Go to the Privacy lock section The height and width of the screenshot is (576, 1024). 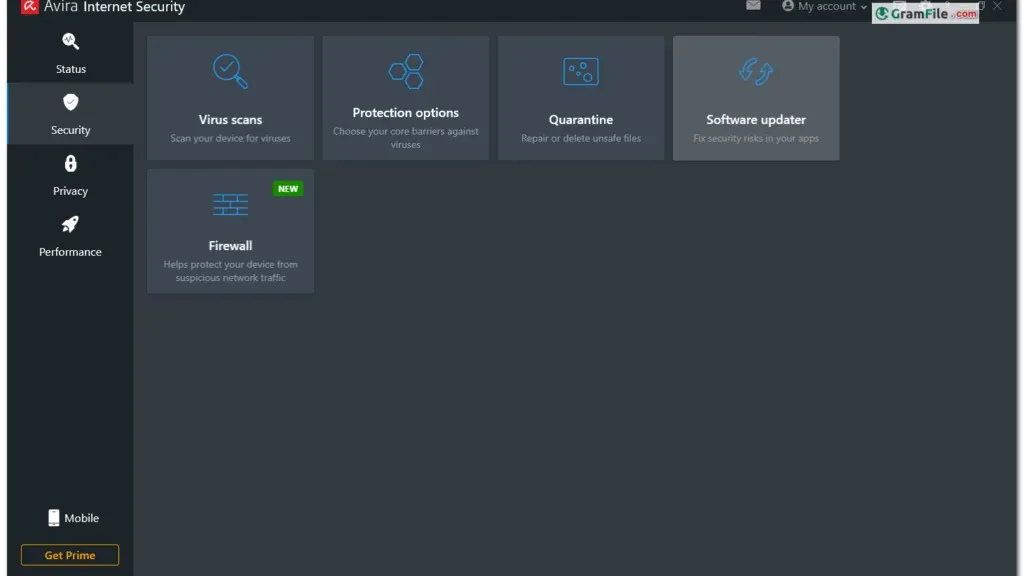point(71,175)
